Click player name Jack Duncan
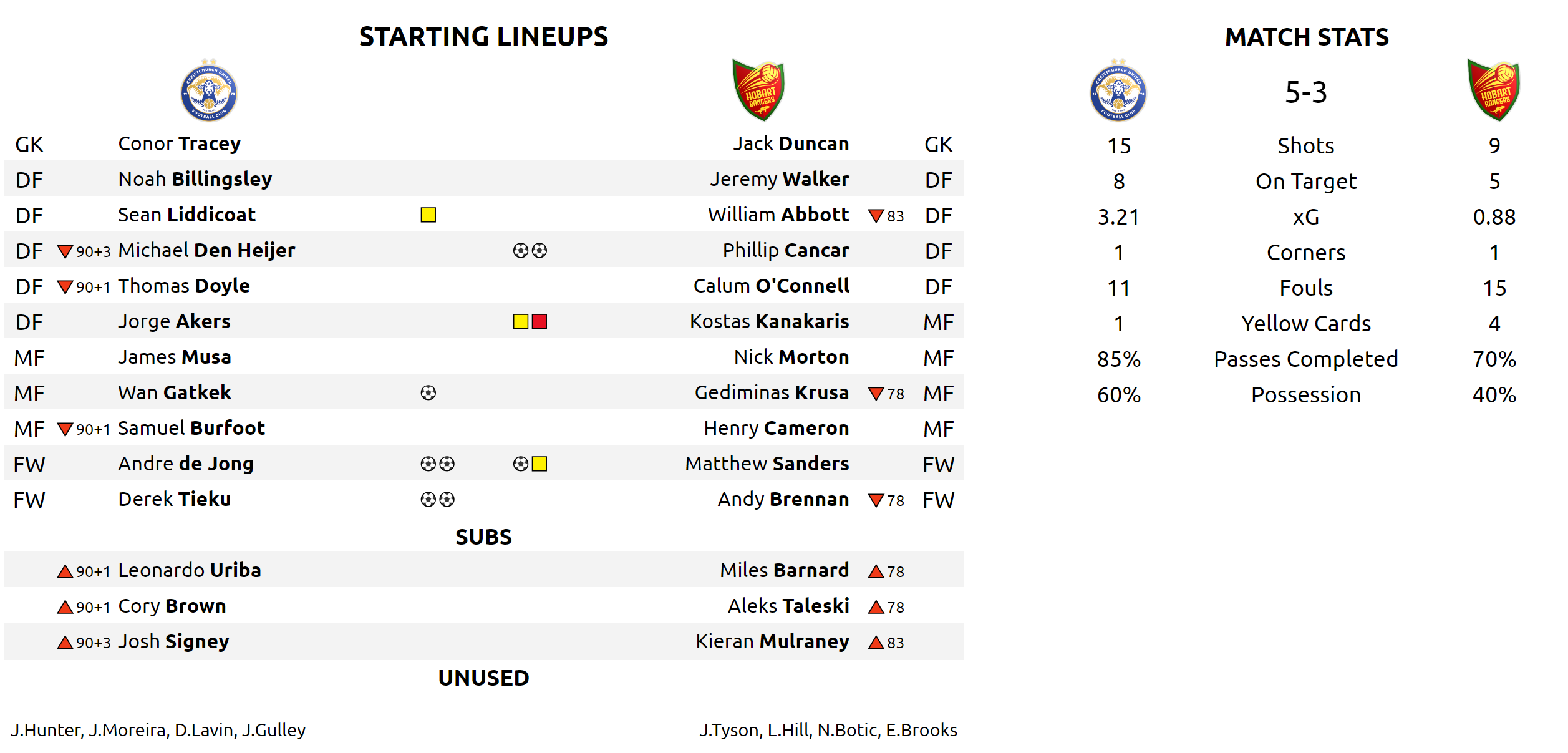The image size is (1568, 753). (x=790, y=143)
